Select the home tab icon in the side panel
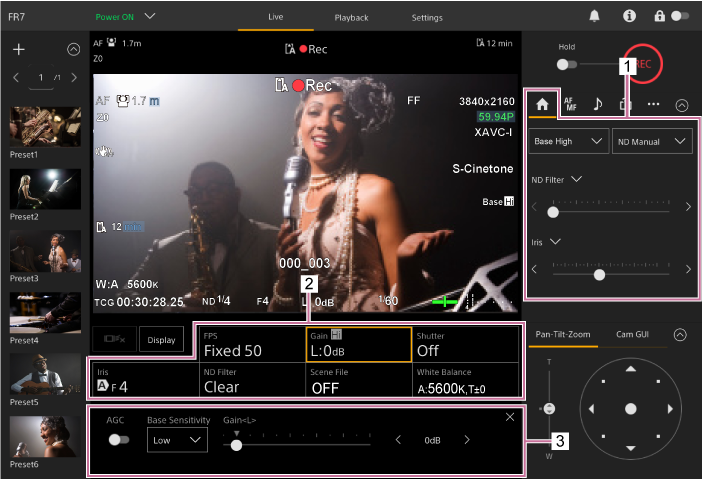This screenshot has height=479, width=702. coord(543,103)
